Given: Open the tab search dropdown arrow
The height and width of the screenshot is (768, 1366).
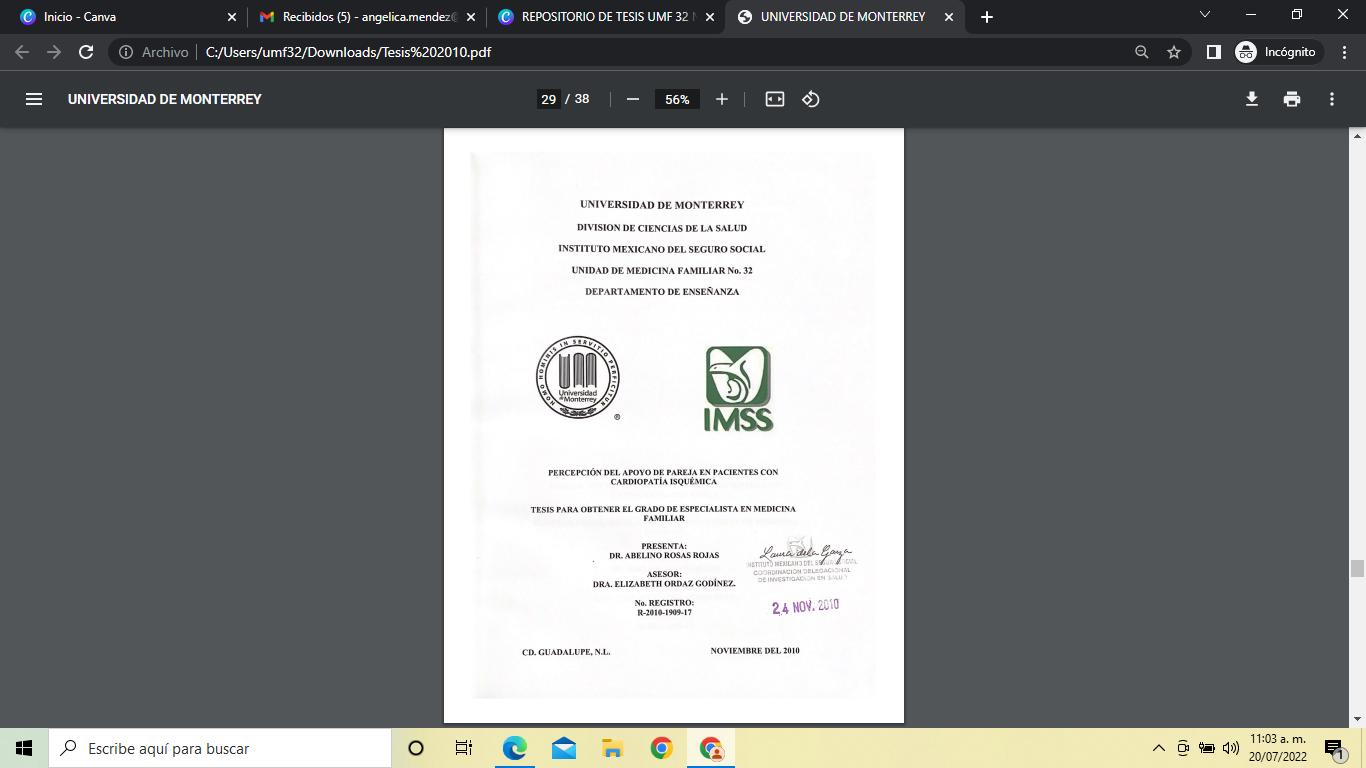Looking at the screenshot, I should click(x=1205, y=15).
